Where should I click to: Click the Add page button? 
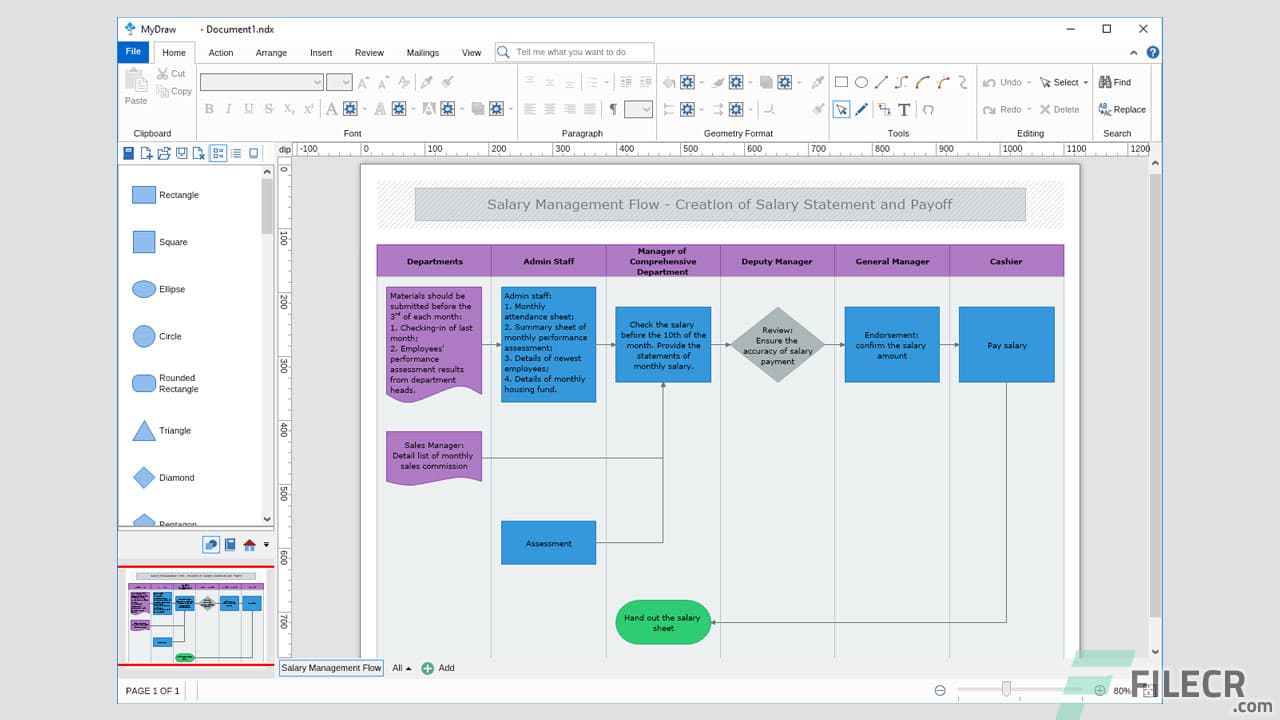pos(438,668)
